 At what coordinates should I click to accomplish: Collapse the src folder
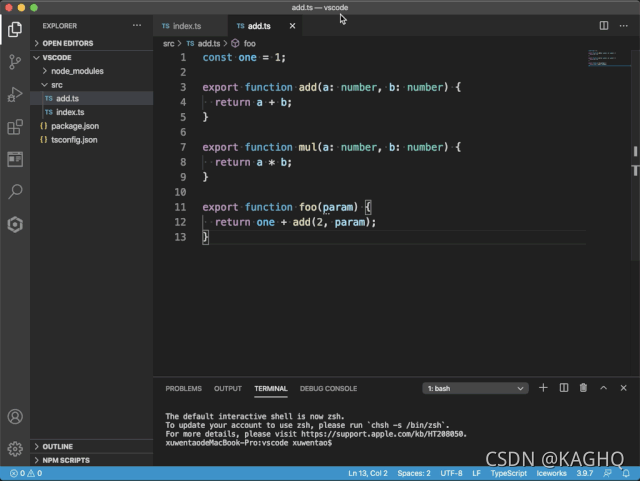92,85
